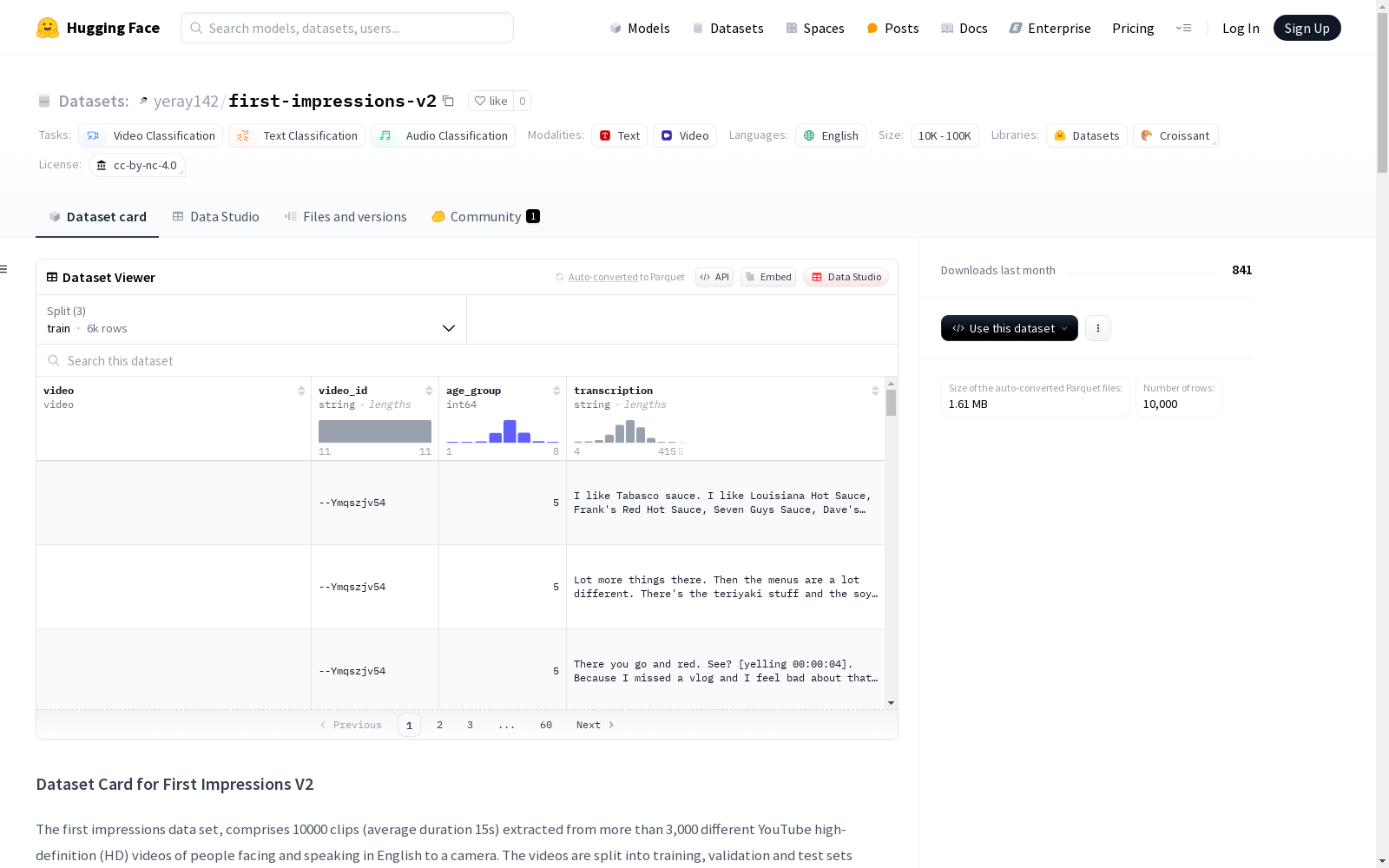This screenshot has height=868, width=1389.
Task: Open the Files and versions tab
Action: pyautogui.click(x=346, y=217)
